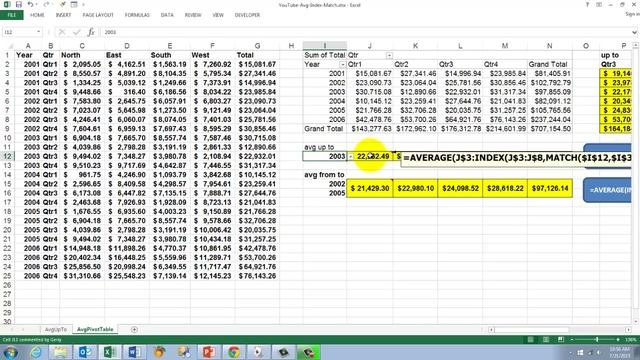Open Word from the taskbar

click(x=134, y=352)
